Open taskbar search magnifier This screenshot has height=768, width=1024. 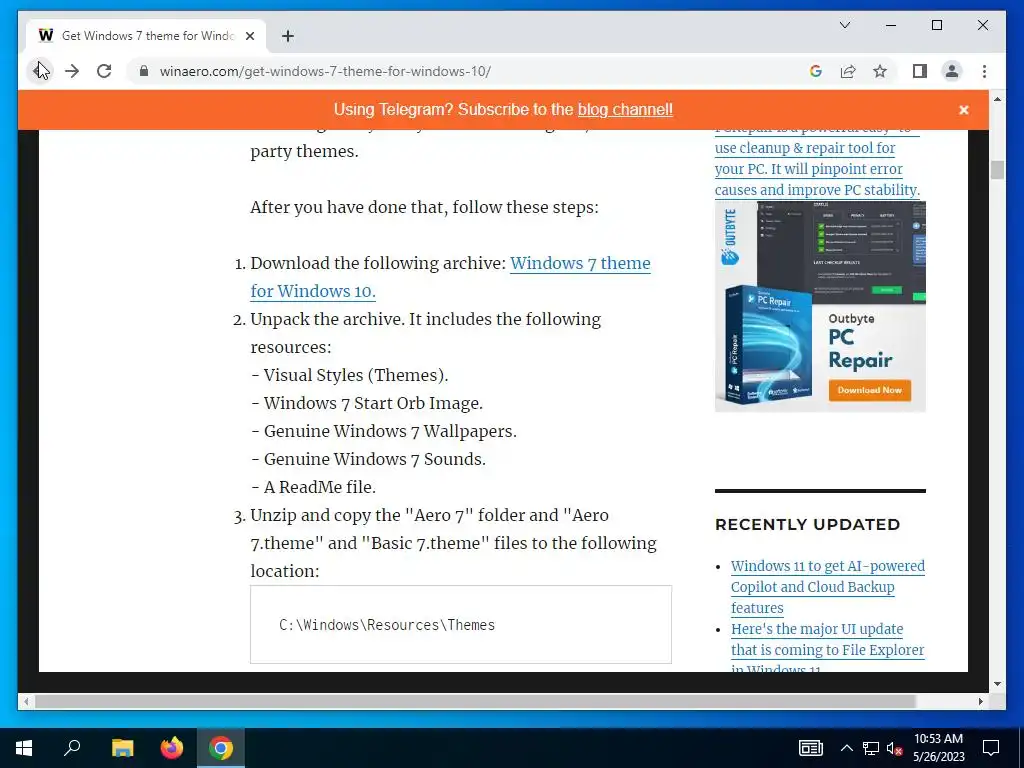click(x=72, y=748)
